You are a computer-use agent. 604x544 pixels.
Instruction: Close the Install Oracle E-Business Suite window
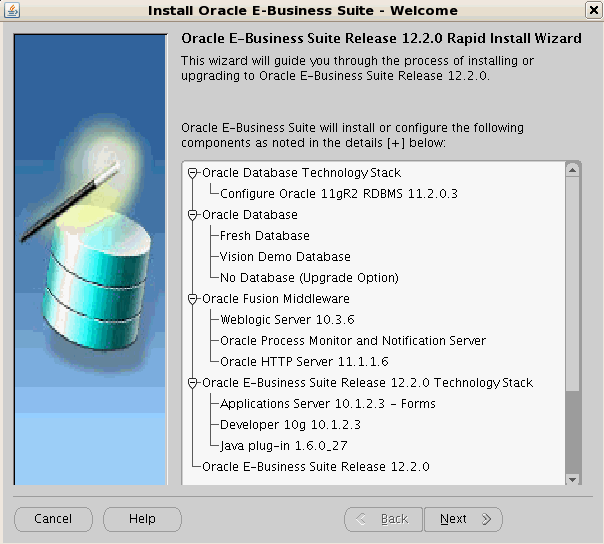click(x=593, y=10)
